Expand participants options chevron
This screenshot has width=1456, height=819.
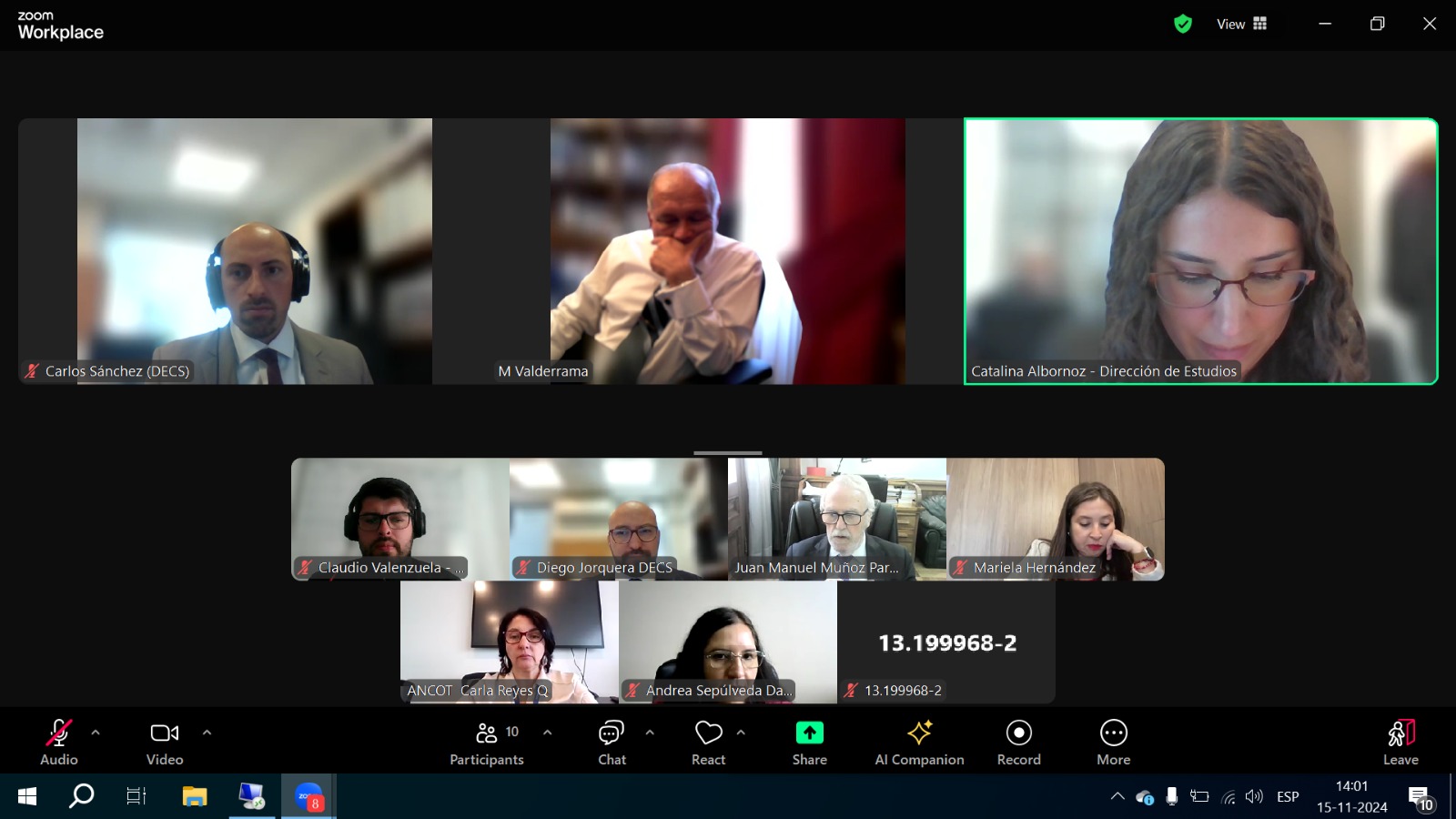547,733
